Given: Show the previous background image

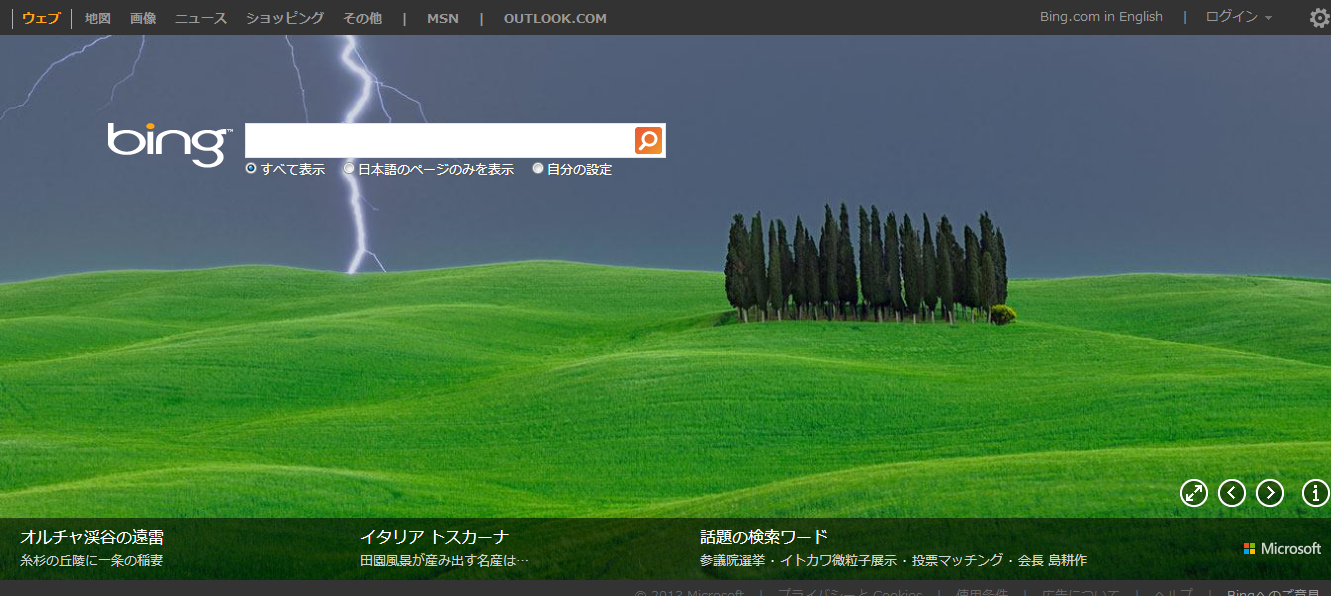Looking at the screenshot, I should click(1232, 493).
